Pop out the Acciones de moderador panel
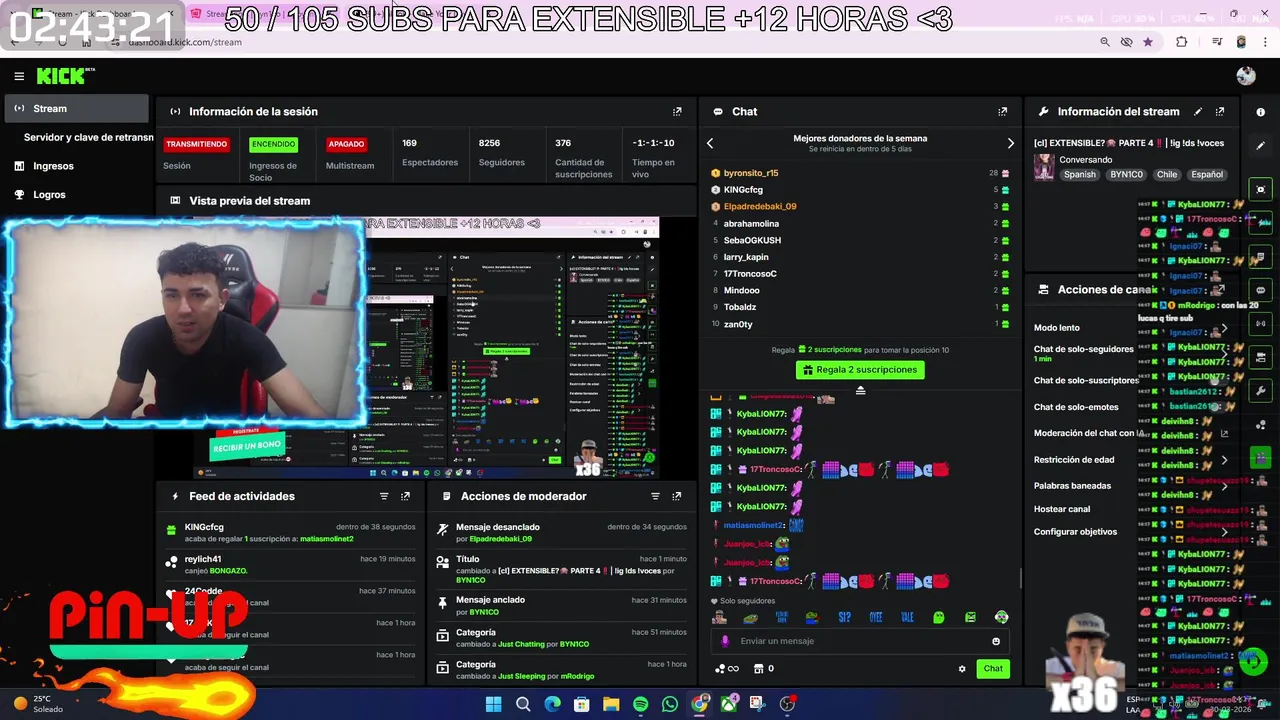This screenshot has width=1280, height=720. pos(677,496)
